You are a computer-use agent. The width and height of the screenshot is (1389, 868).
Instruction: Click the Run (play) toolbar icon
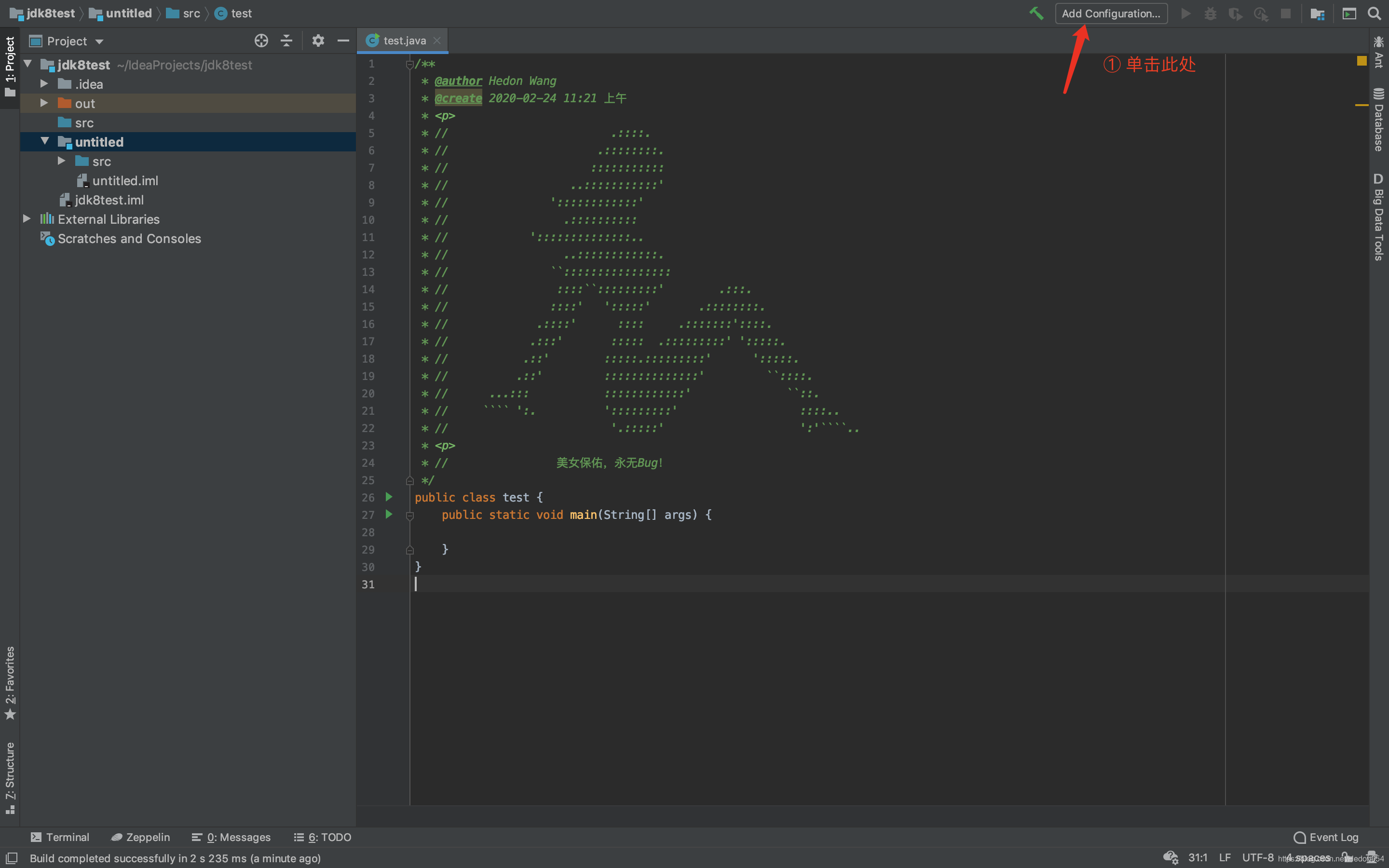[1186, 13]
